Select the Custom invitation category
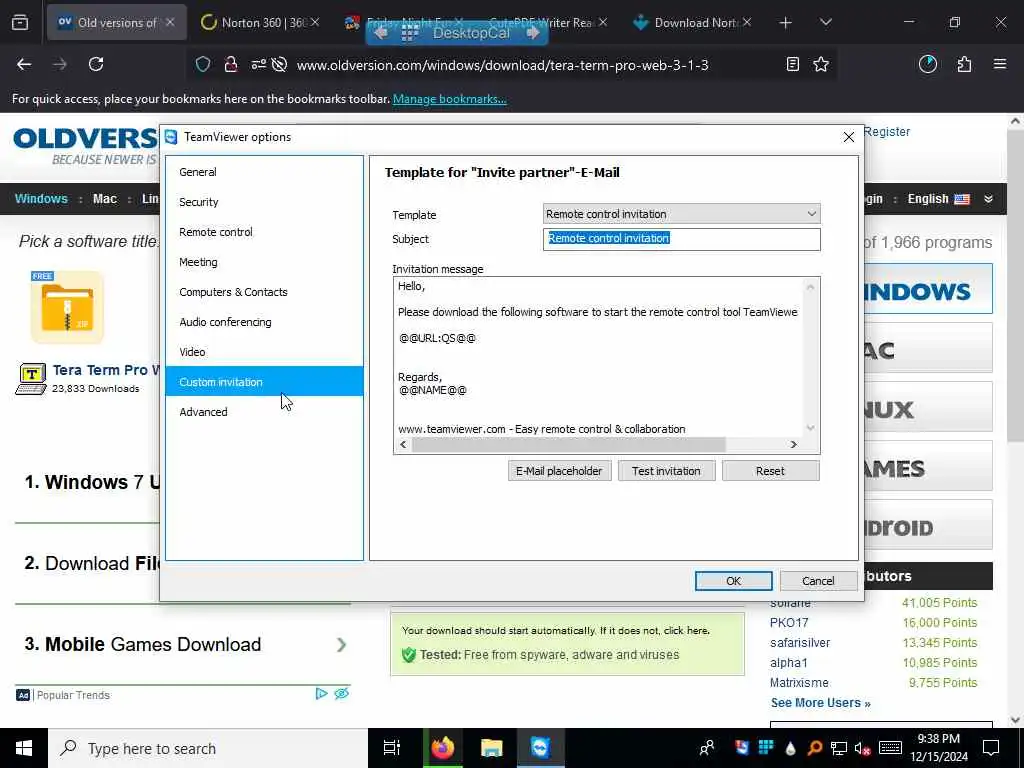This screenshot has height=768, width=1024. (264, 381)
